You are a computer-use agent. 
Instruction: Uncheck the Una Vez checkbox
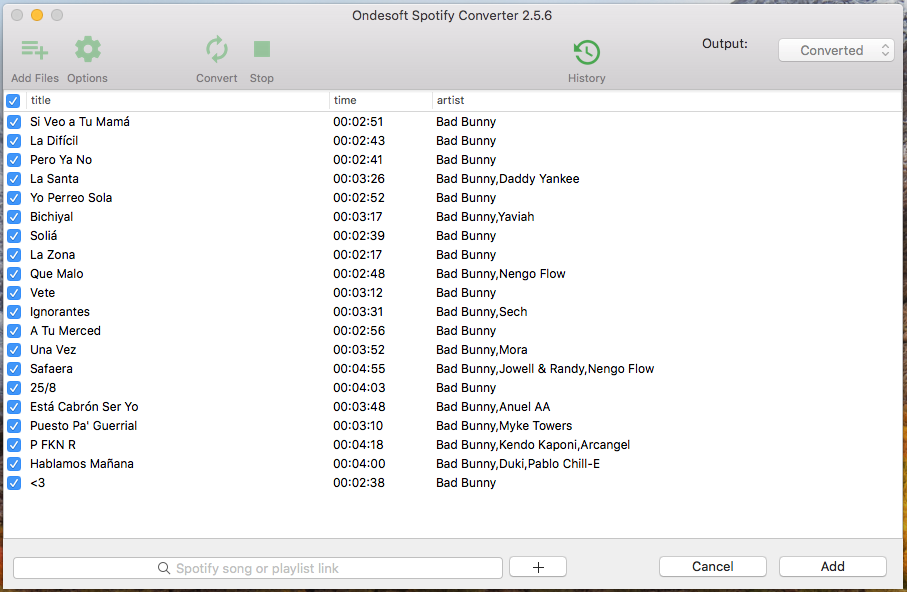click(x=14, y=350)
